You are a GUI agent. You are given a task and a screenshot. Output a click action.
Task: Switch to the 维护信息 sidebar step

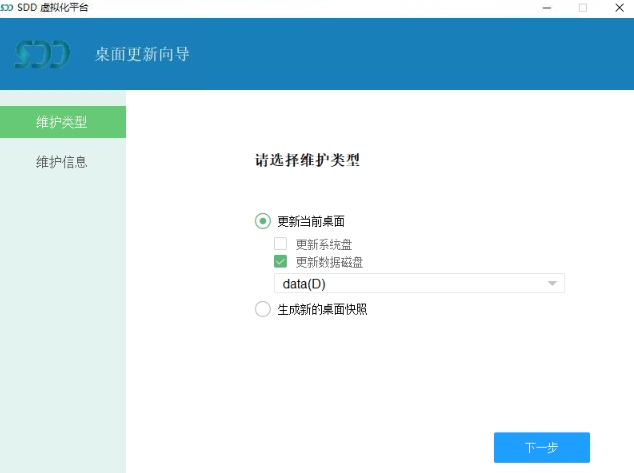coord(62,162)
